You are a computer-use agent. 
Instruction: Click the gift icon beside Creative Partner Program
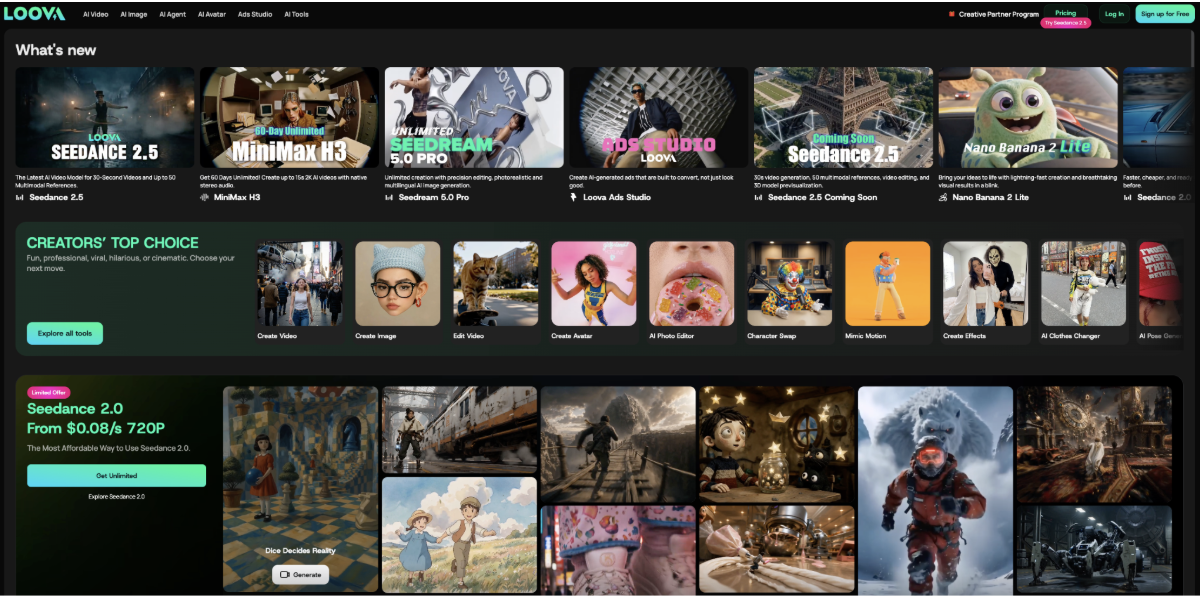click(x=951, y=14)
